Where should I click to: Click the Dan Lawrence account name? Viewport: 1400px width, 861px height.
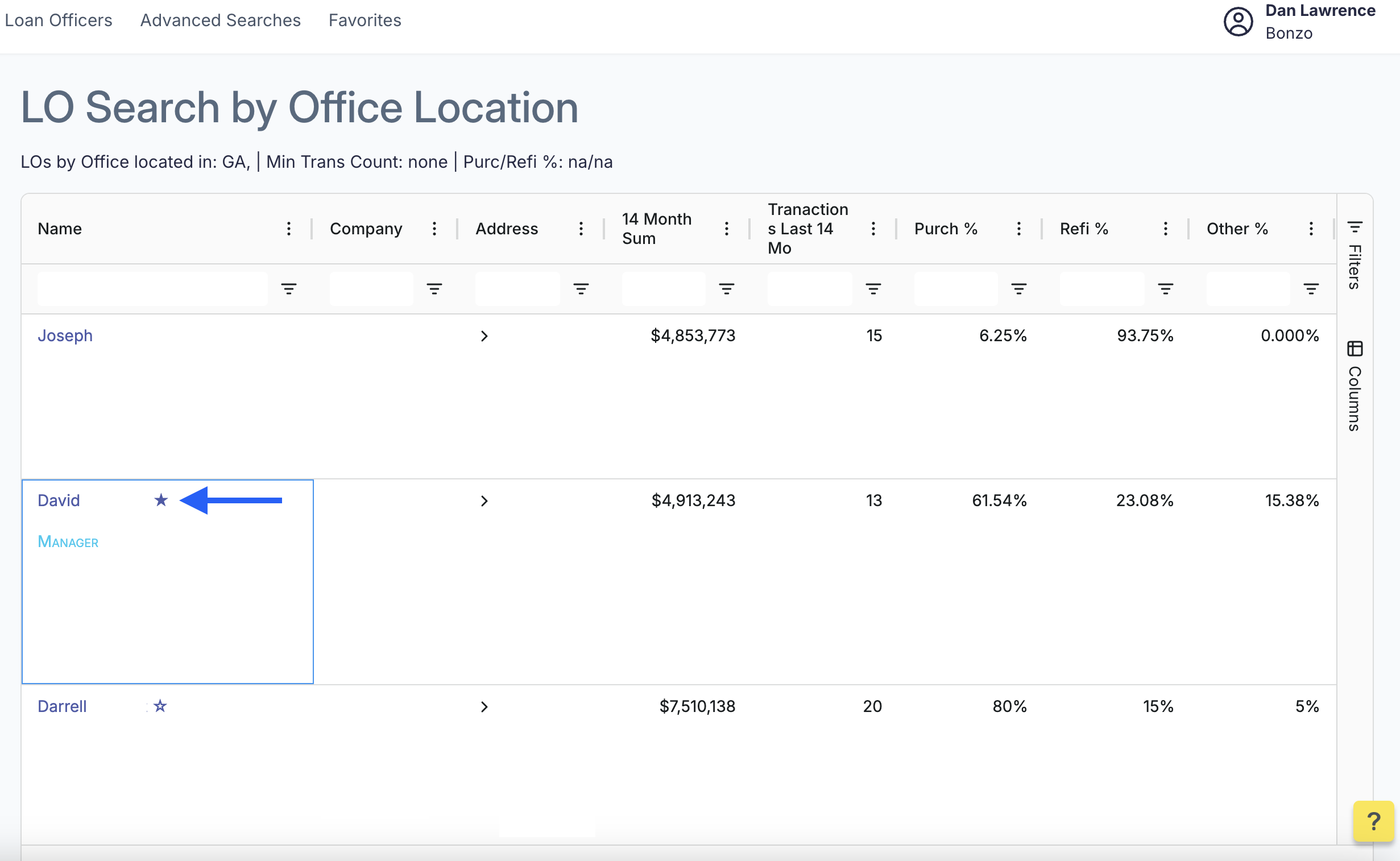pyautogui.click(x=1320, y=10)
